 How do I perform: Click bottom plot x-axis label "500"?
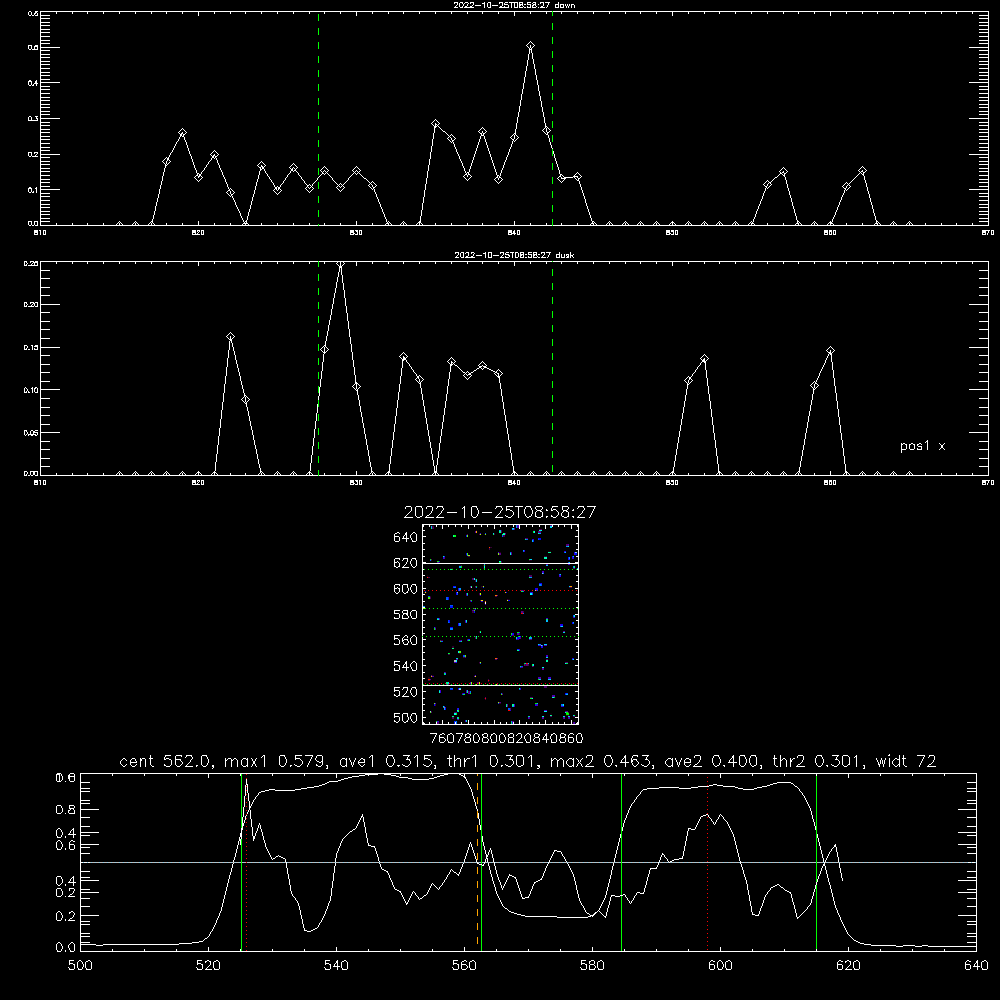[80, 966]
